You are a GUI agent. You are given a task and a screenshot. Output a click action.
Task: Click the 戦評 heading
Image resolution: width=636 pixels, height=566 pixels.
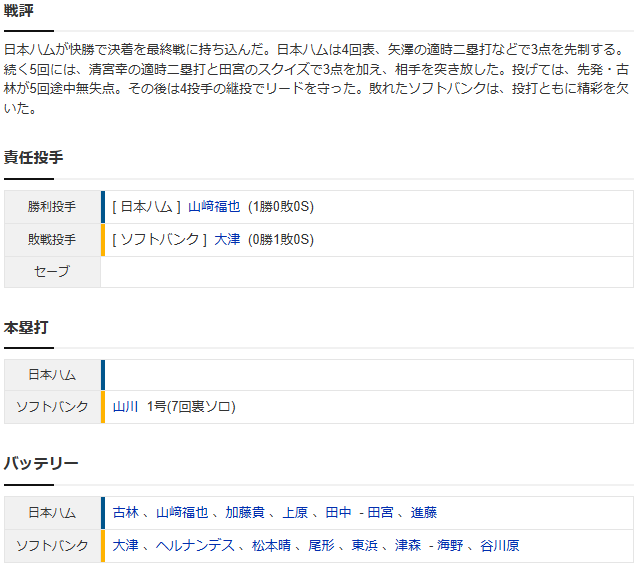coord(19,11)
